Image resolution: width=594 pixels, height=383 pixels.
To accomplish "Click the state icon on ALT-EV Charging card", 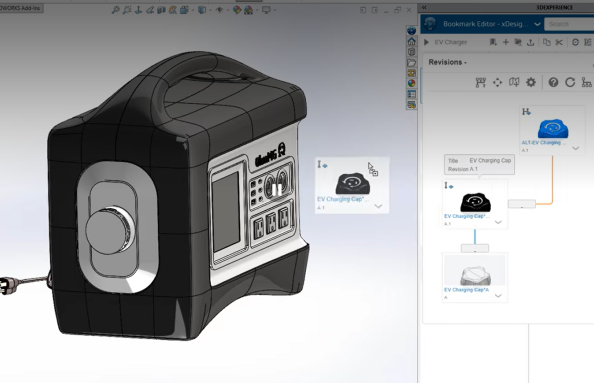I will coord(526,111).
